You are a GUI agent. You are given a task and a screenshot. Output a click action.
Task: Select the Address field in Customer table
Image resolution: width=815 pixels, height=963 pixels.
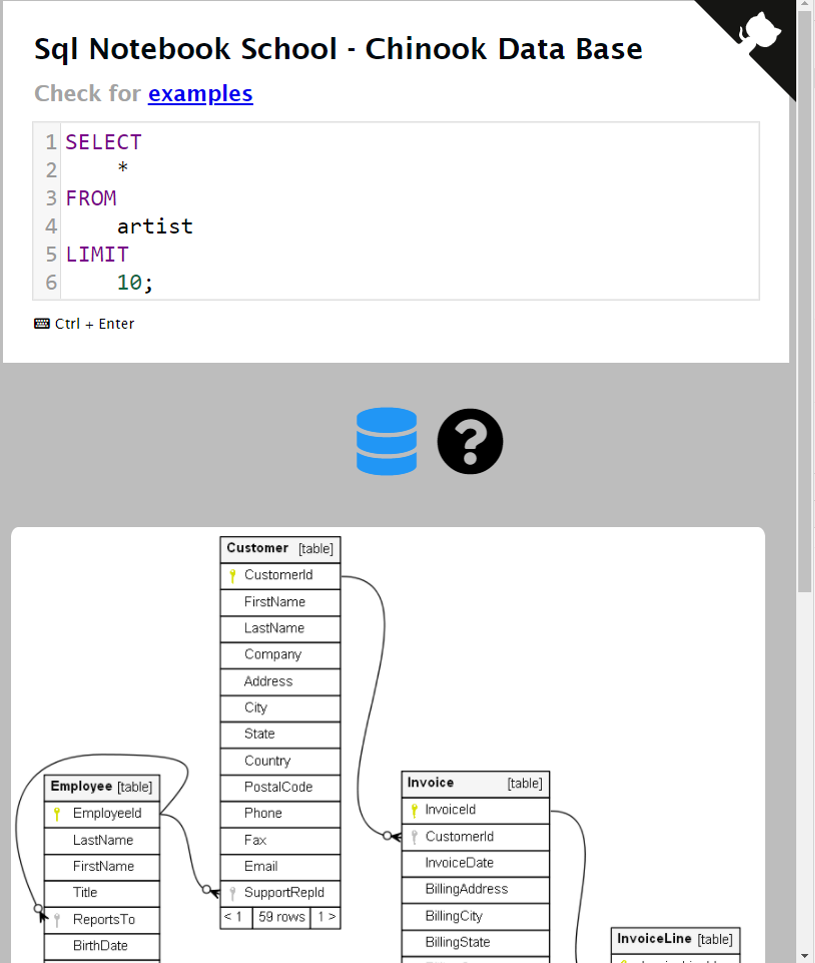tap(280, 681)
